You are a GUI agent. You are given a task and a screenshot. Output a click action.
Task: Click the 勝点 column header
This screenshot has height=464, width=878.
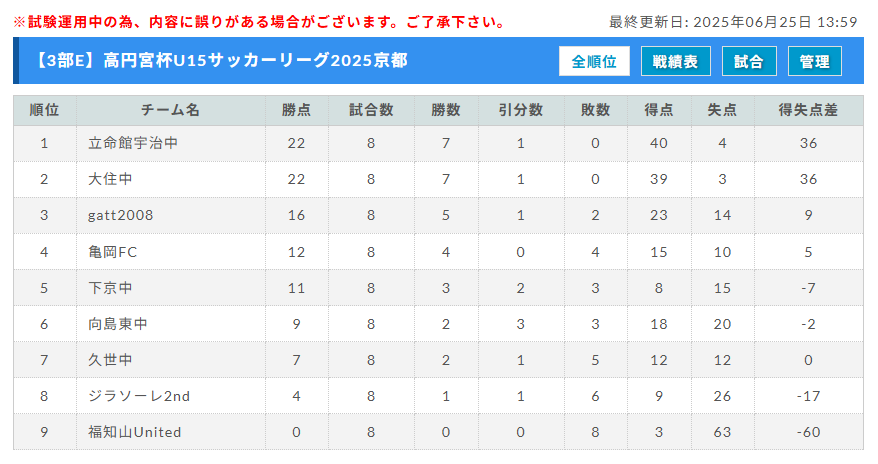(296, 110)
